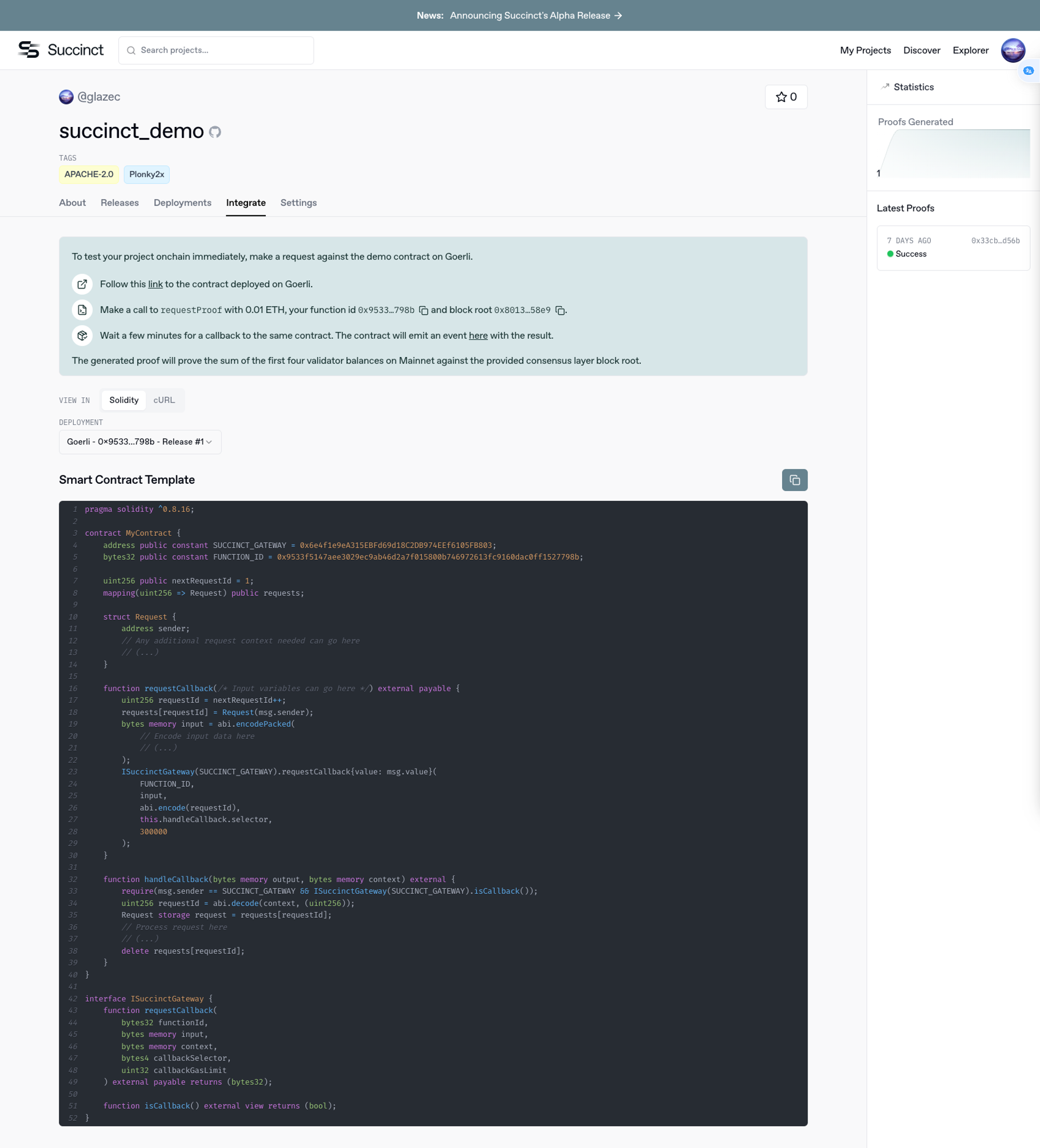Follow the link to Goerli contract

pyautogui.click(x=155, y=284)
